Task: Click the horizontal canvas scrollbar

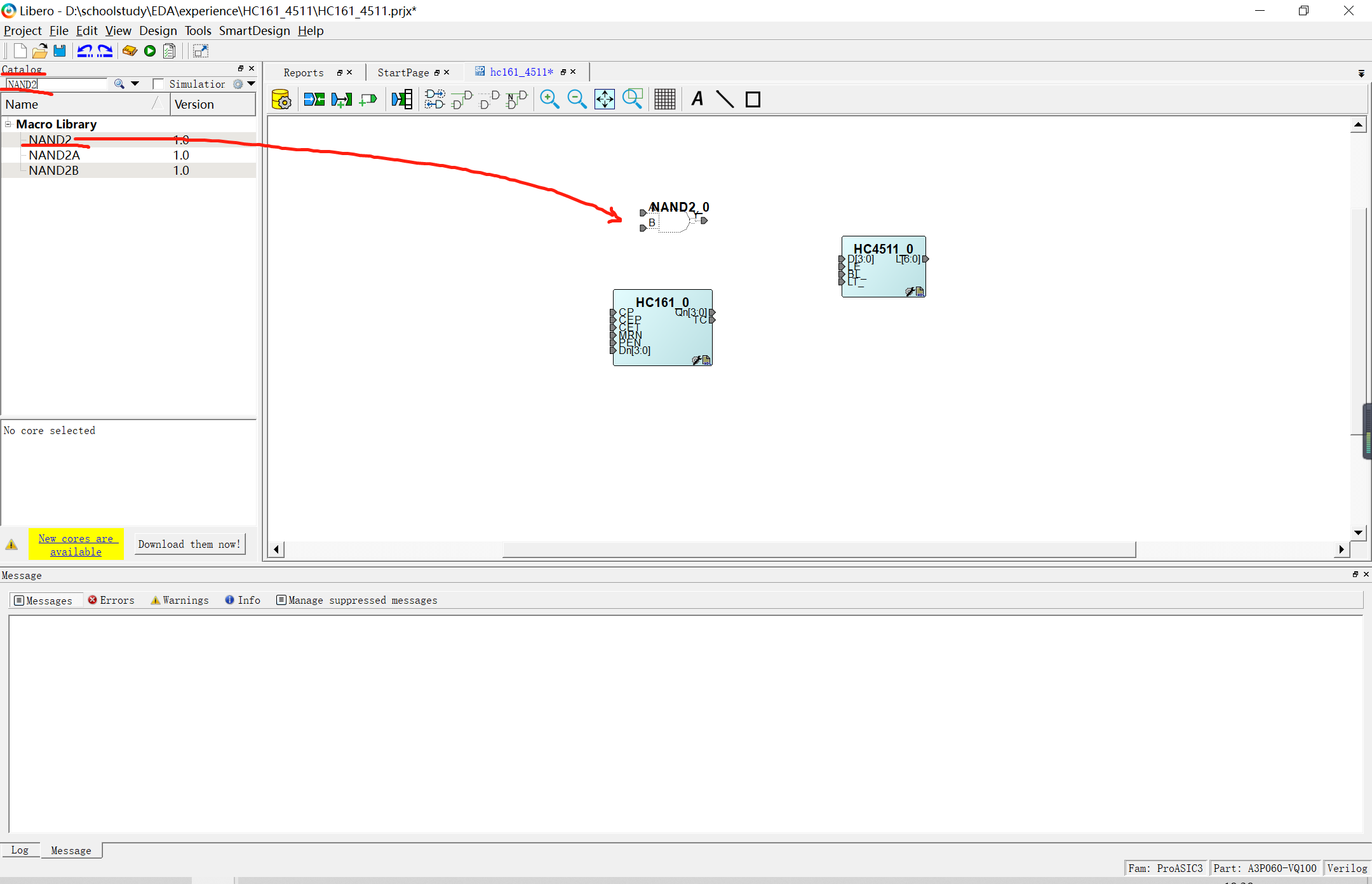Action: tap(818, 549)
